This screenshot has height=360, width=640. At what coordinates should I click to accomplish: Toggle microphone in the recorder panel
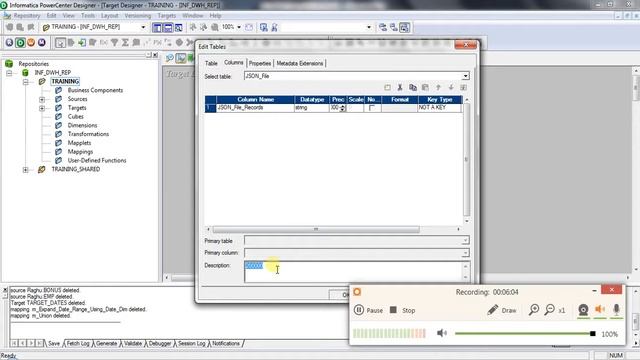coord(616,310)
